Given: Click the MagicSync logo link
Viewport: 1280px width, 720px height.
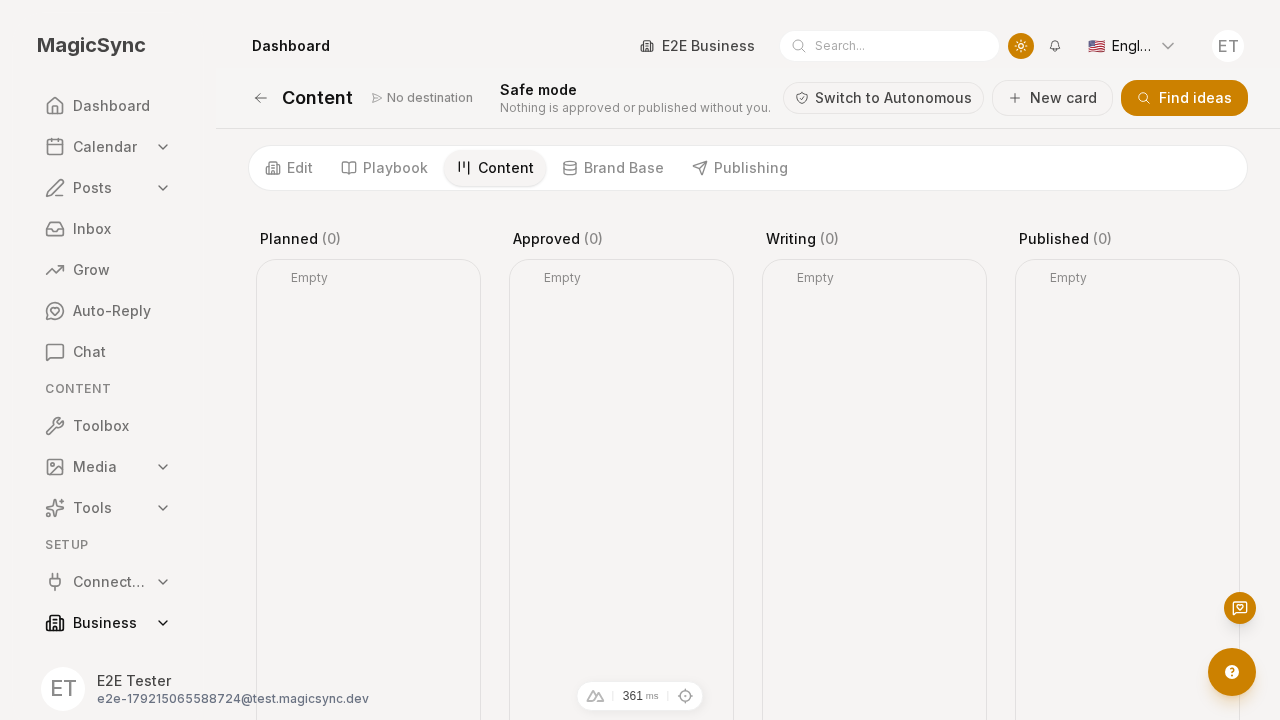Looking at the screenshot, I should click(91, 45).
